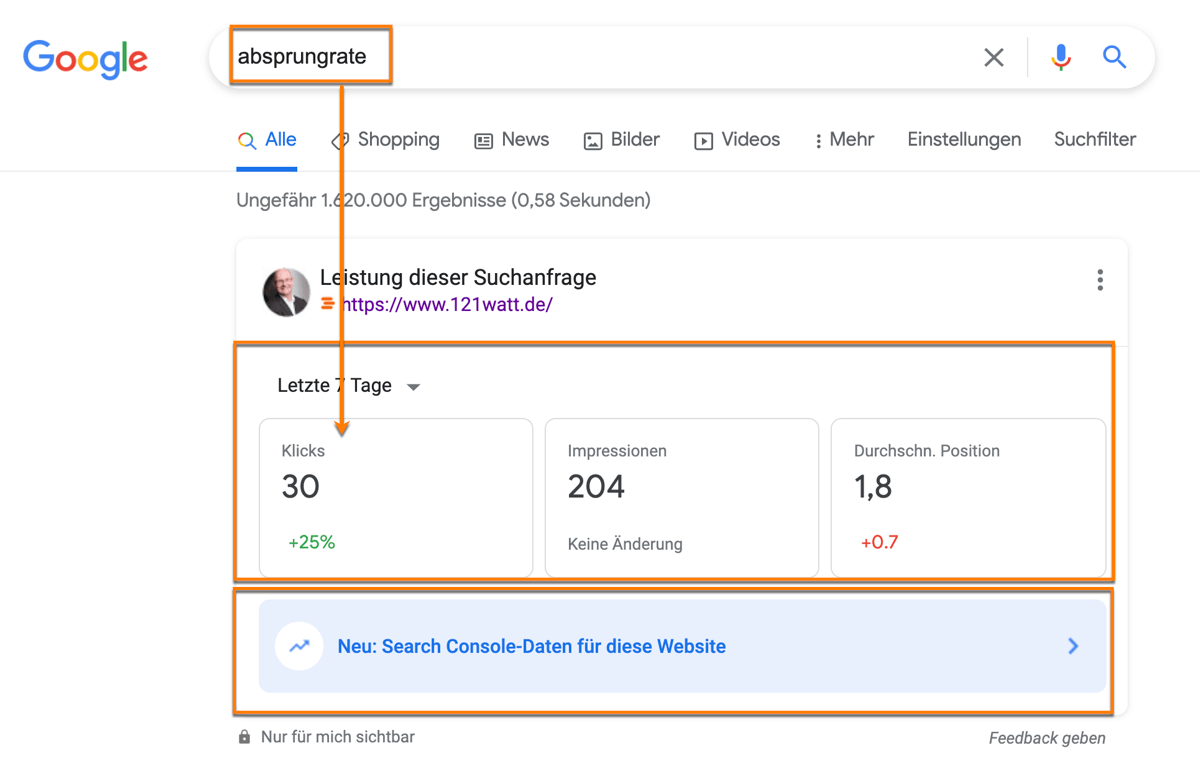The image size is (1200, 765).
Task: Open the Mehr search categories menu
Action: pyautogui.click(x=843, y=140)
